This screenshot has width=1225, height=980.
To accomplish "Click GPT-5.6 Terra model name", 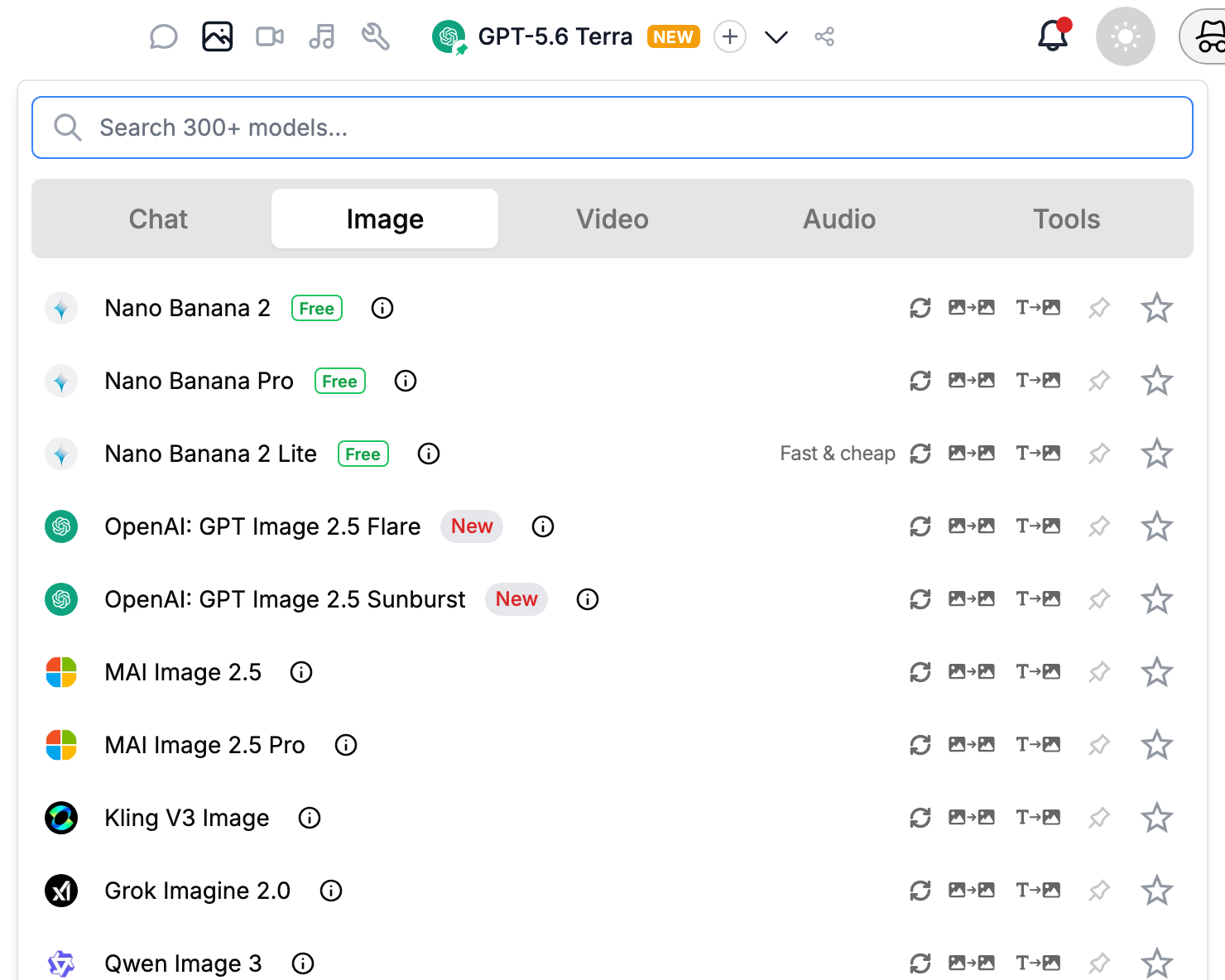I will [x=555, y=36].
